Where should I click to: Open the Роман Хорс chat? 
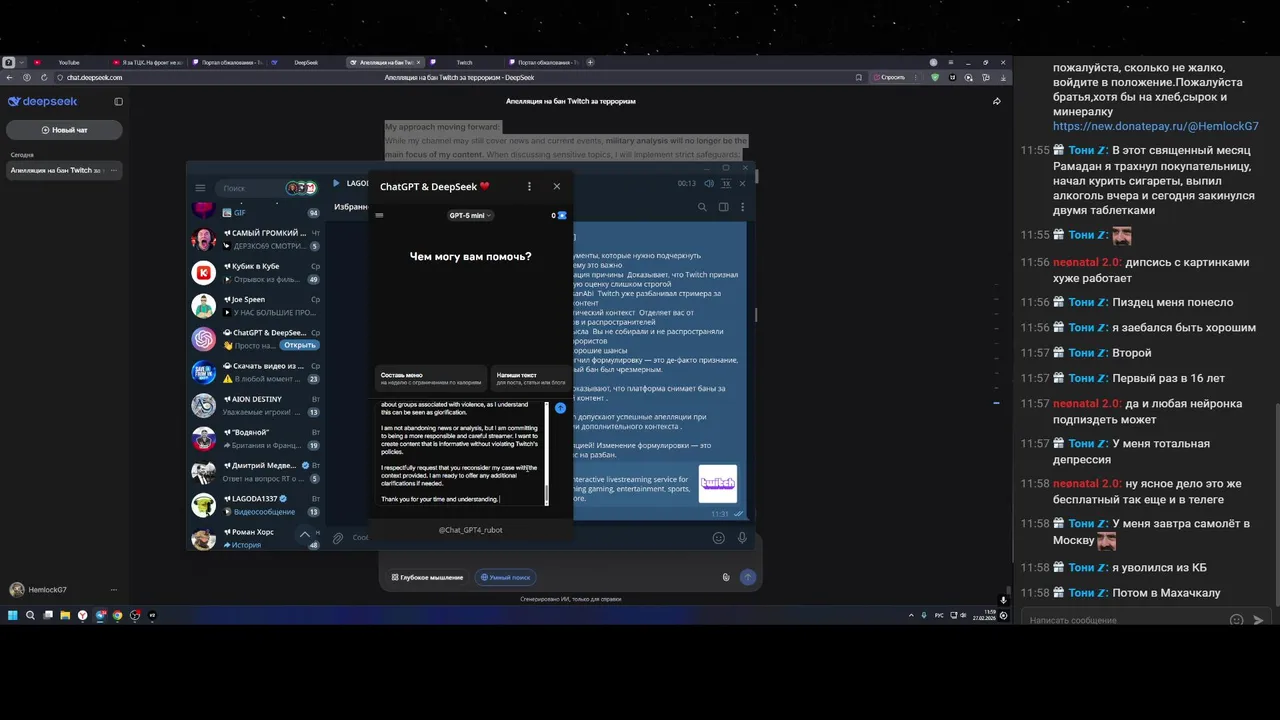[x=256, y=538]
